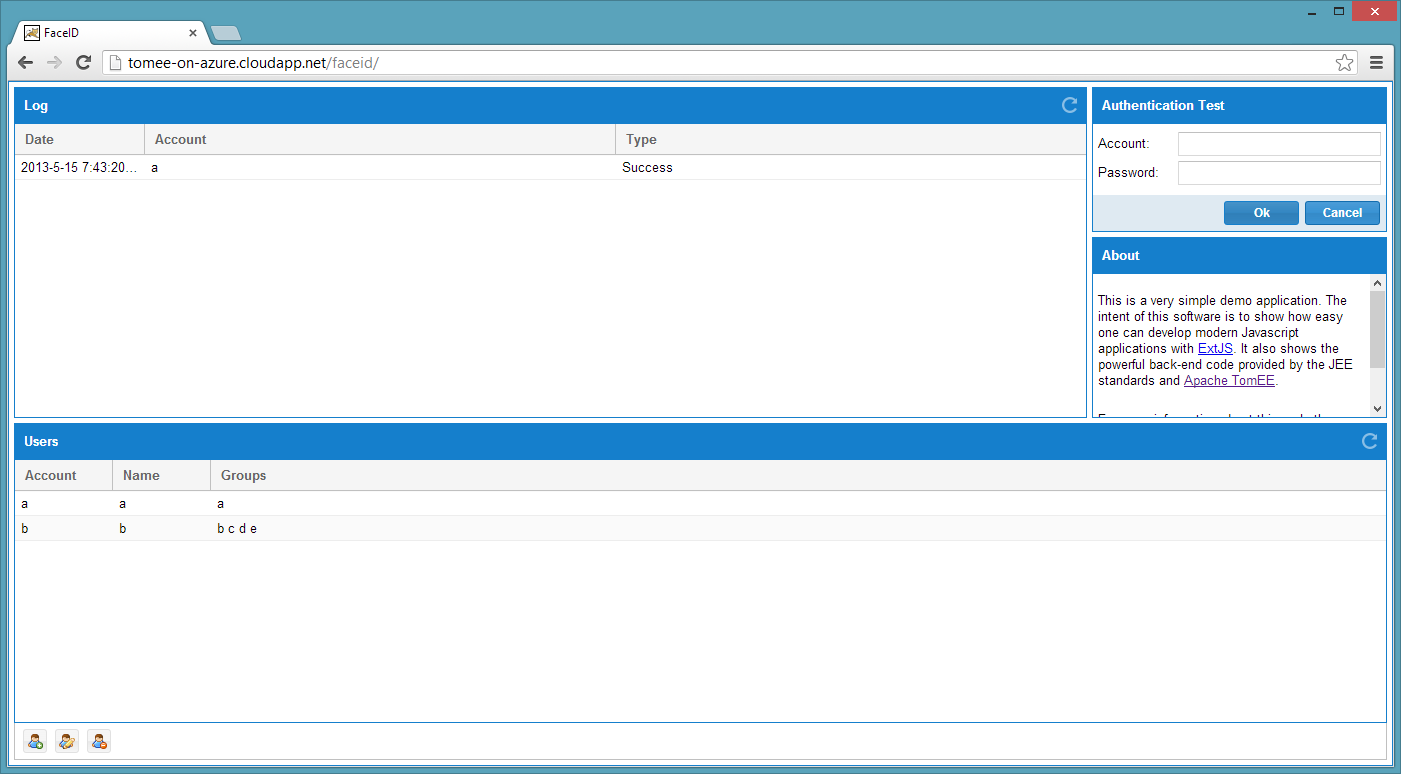Screen dimensions: 1401x774
Task: Open the Apache TomEE link
Action: coord(1229,380)
